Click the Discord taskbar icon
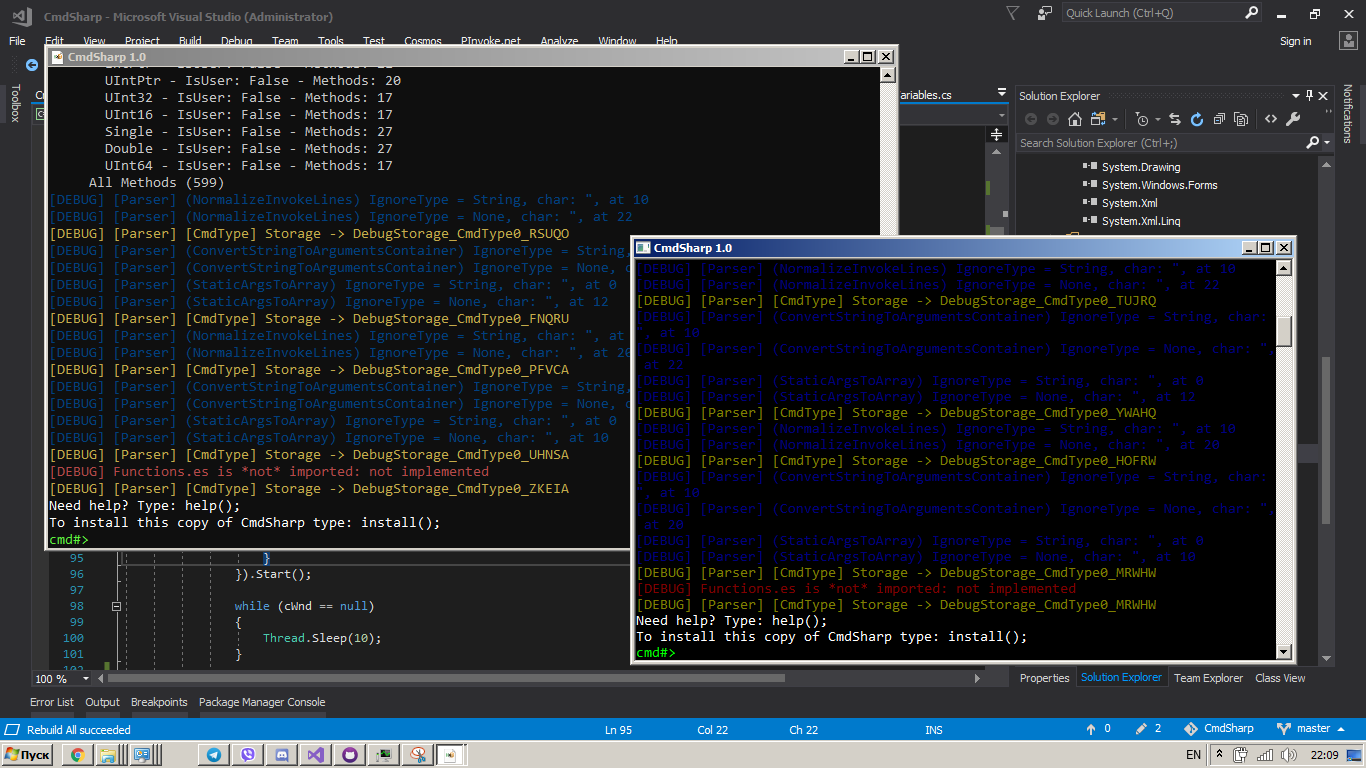The image size is (1366, 768). click(x=282, y=755)
